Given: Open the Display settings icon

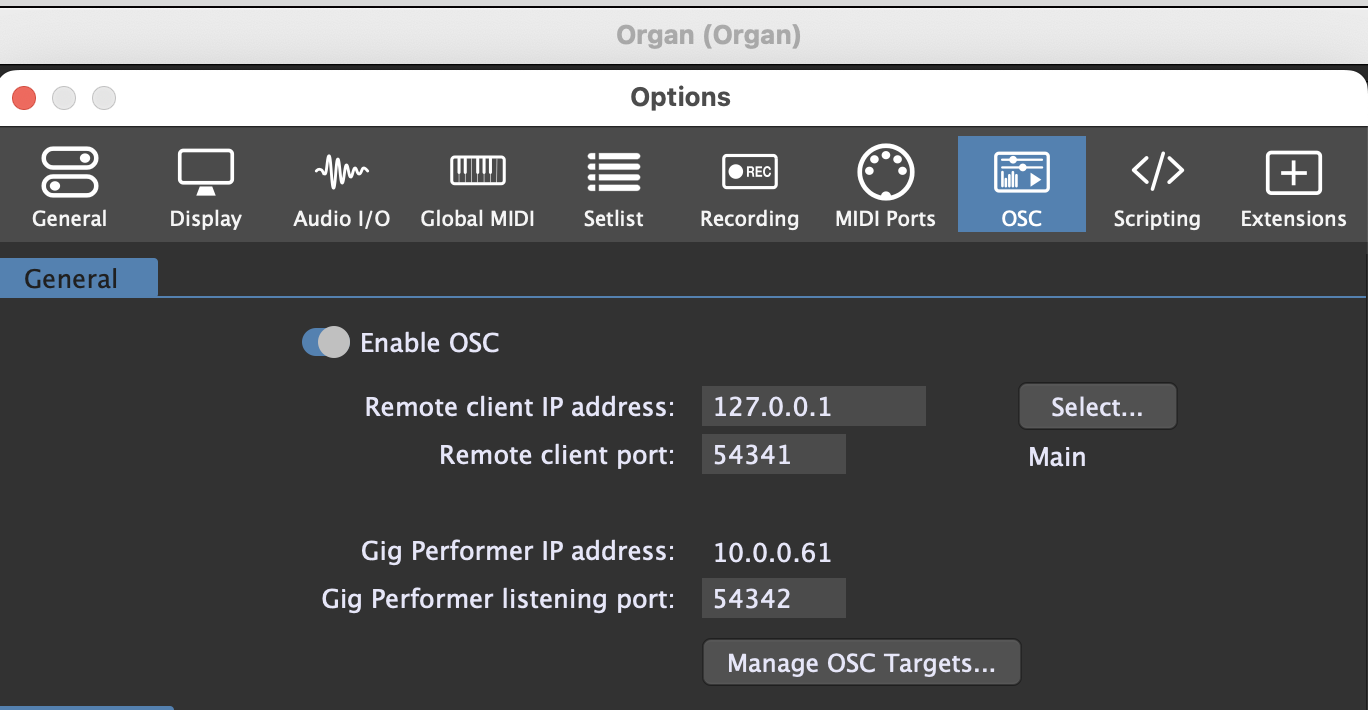Looking at the screenshot, I should [x=205, y=174].
